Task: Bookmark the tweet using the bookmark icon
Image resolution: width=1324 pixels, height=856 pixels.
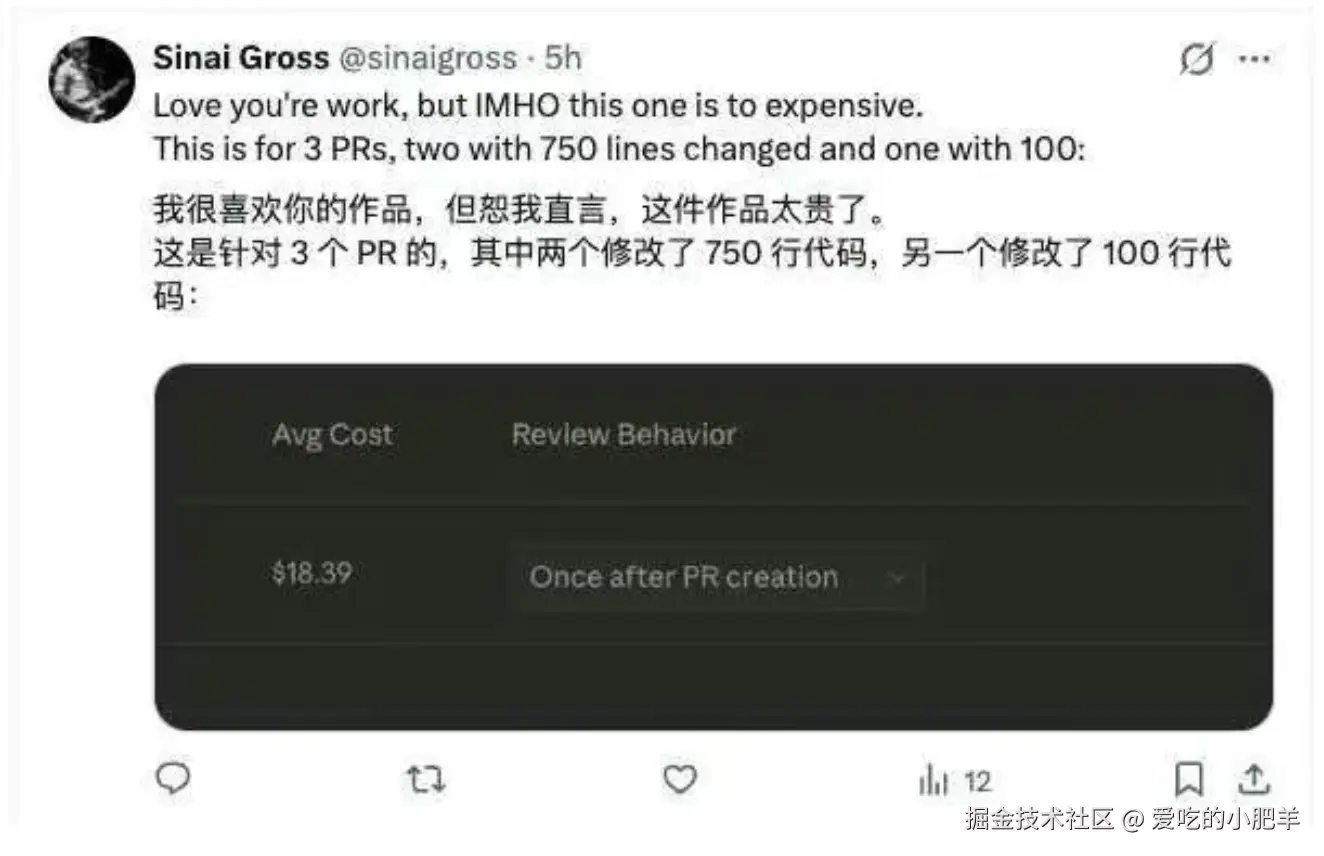Action: click(x=1188, y=779)
